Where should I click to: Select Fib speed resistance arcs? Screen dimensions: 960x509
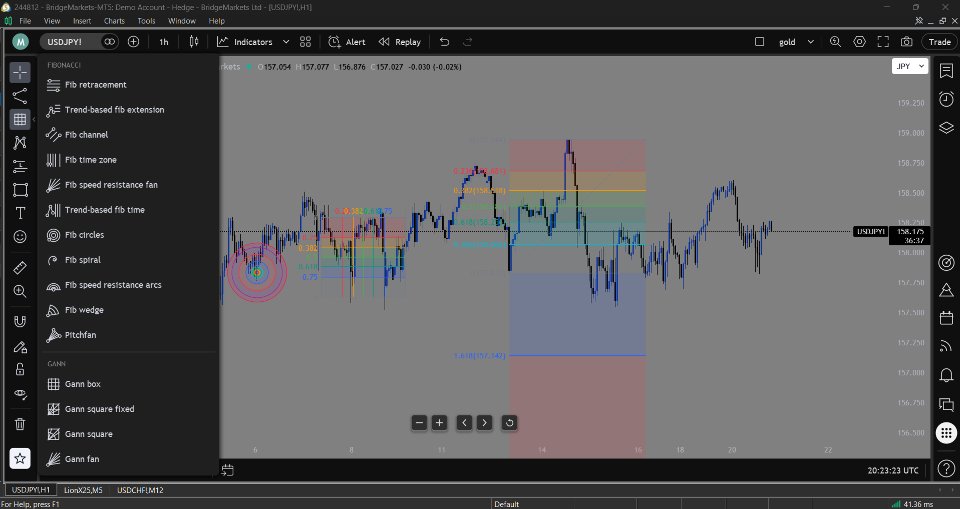129,285
